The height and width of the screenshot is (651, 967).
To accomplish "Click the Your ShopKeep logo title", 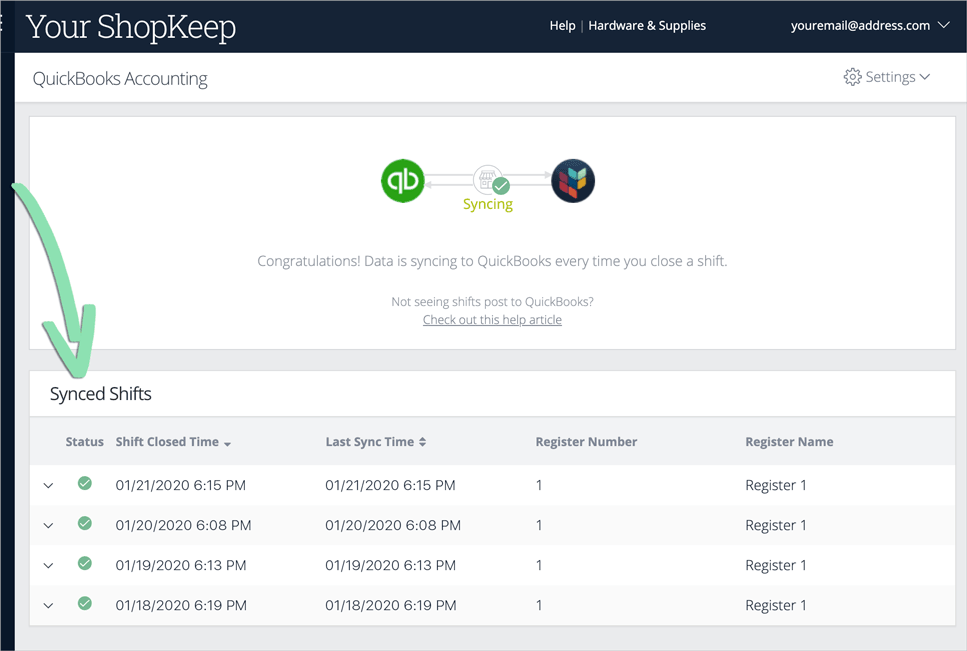I will [x=131, y=27].
